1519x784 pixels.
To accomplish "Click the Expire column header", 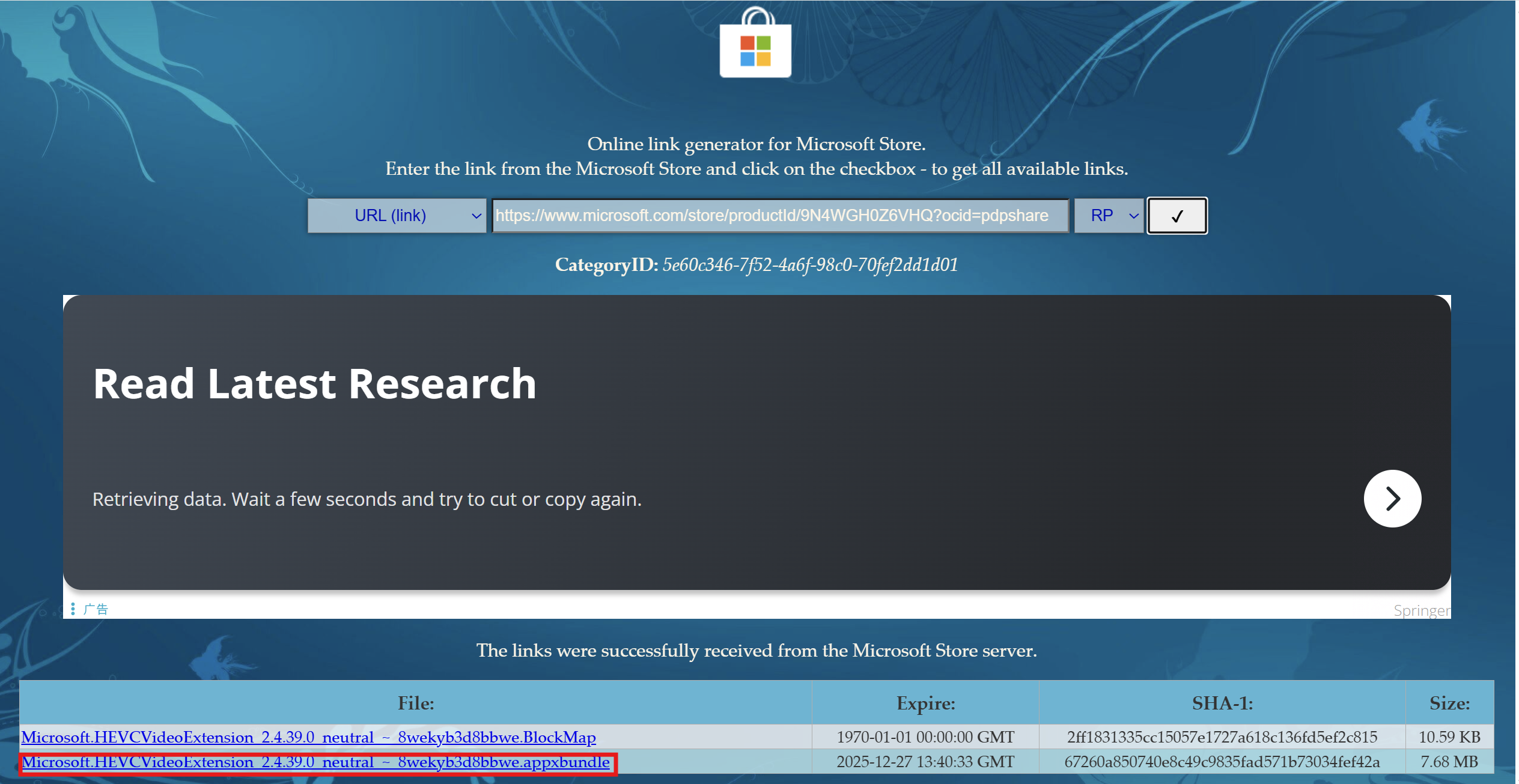I will pyautogui.click(x=925, y=703).
